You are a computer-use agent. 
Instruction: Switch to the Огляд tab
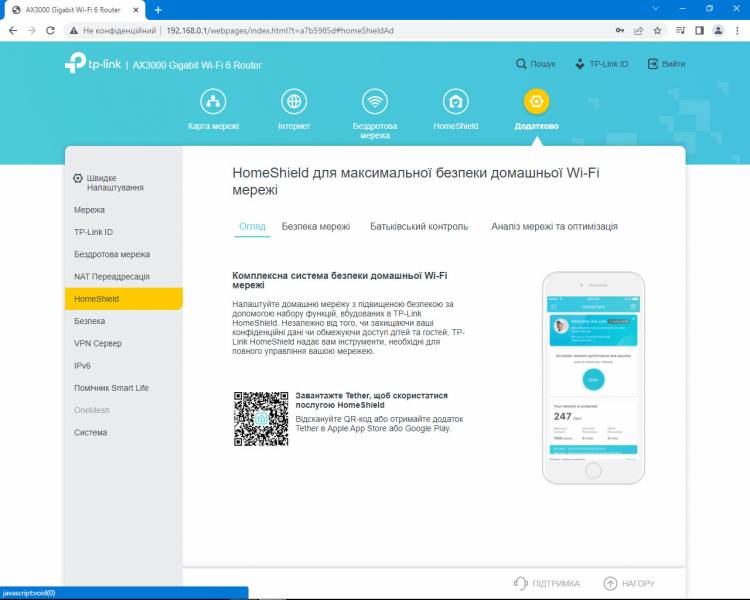pos(252,226)
